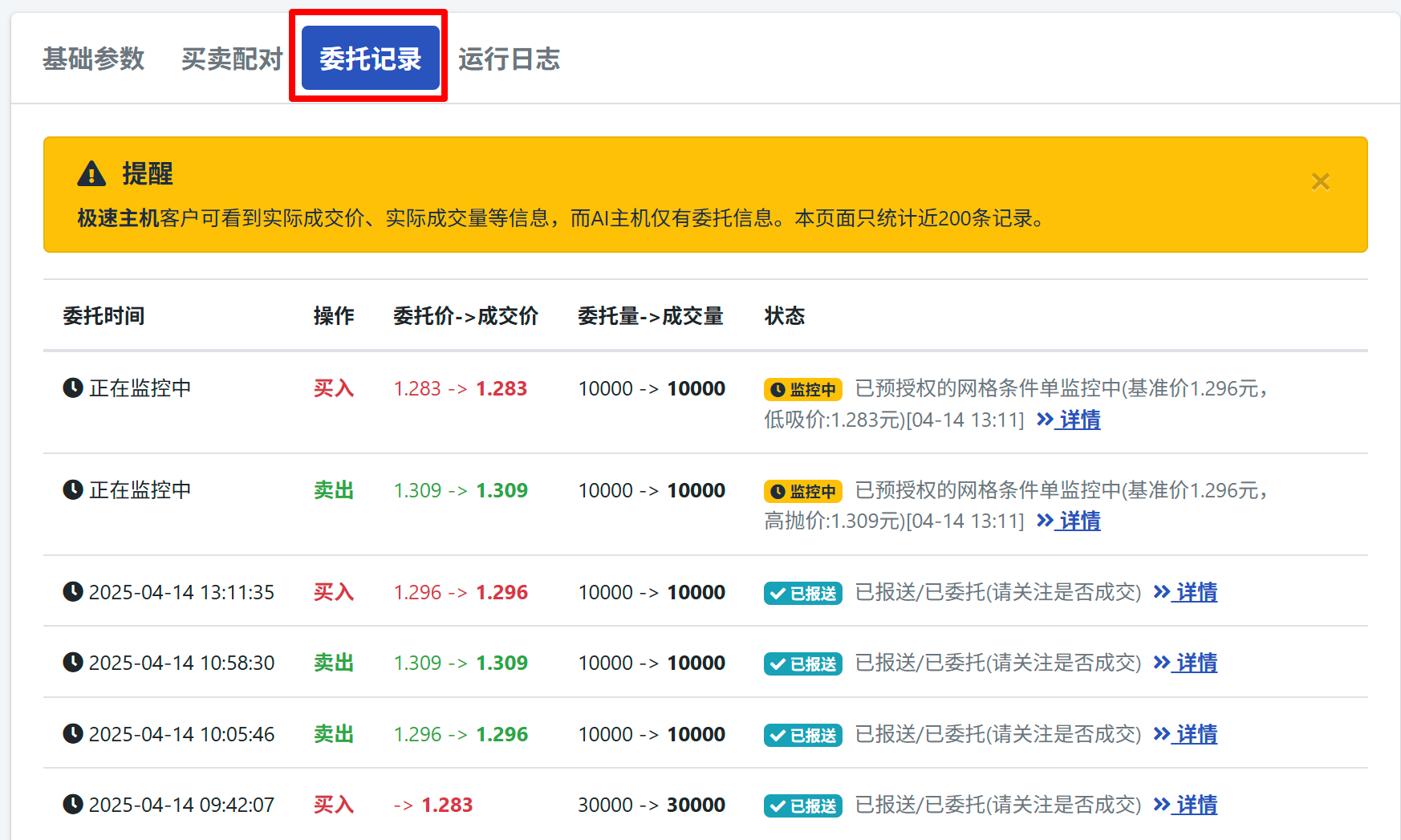
Task: Click the 委托量->成交量 column header
Action: click(x=651, y=316)
